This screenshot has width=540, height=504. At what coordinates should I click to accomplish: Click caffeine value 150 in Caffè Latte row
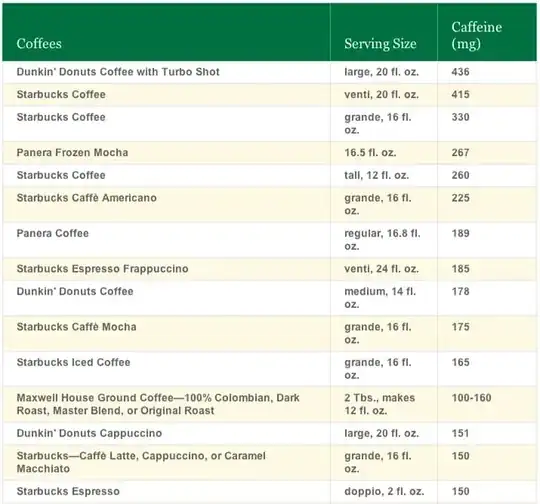(x=460, y=456)
